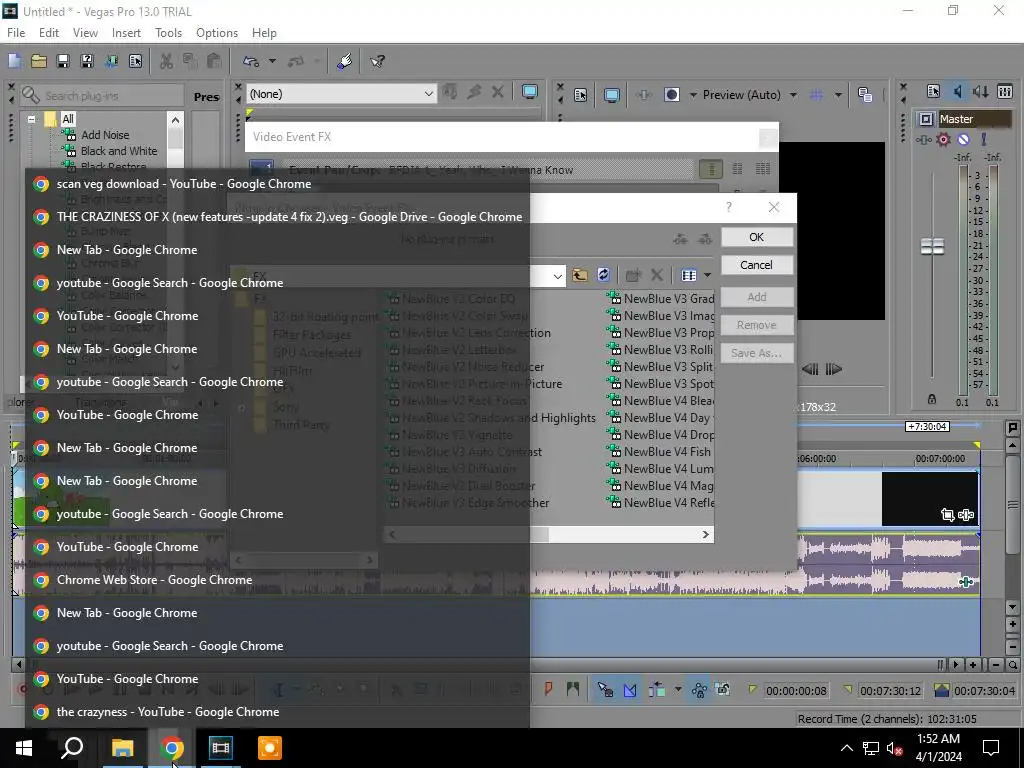1024x768 pixels.
Task: Click OK in the plug-in chooser
Action: pos(757,237)
